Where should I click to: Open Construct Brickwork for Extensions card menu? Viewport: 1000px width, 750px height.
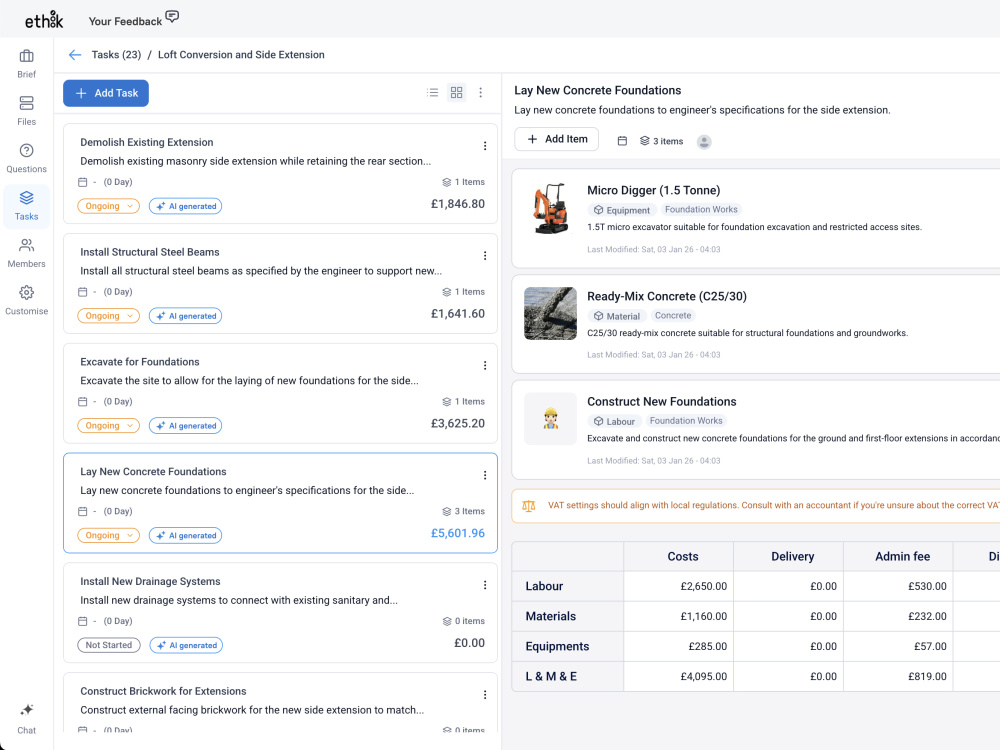485,695
